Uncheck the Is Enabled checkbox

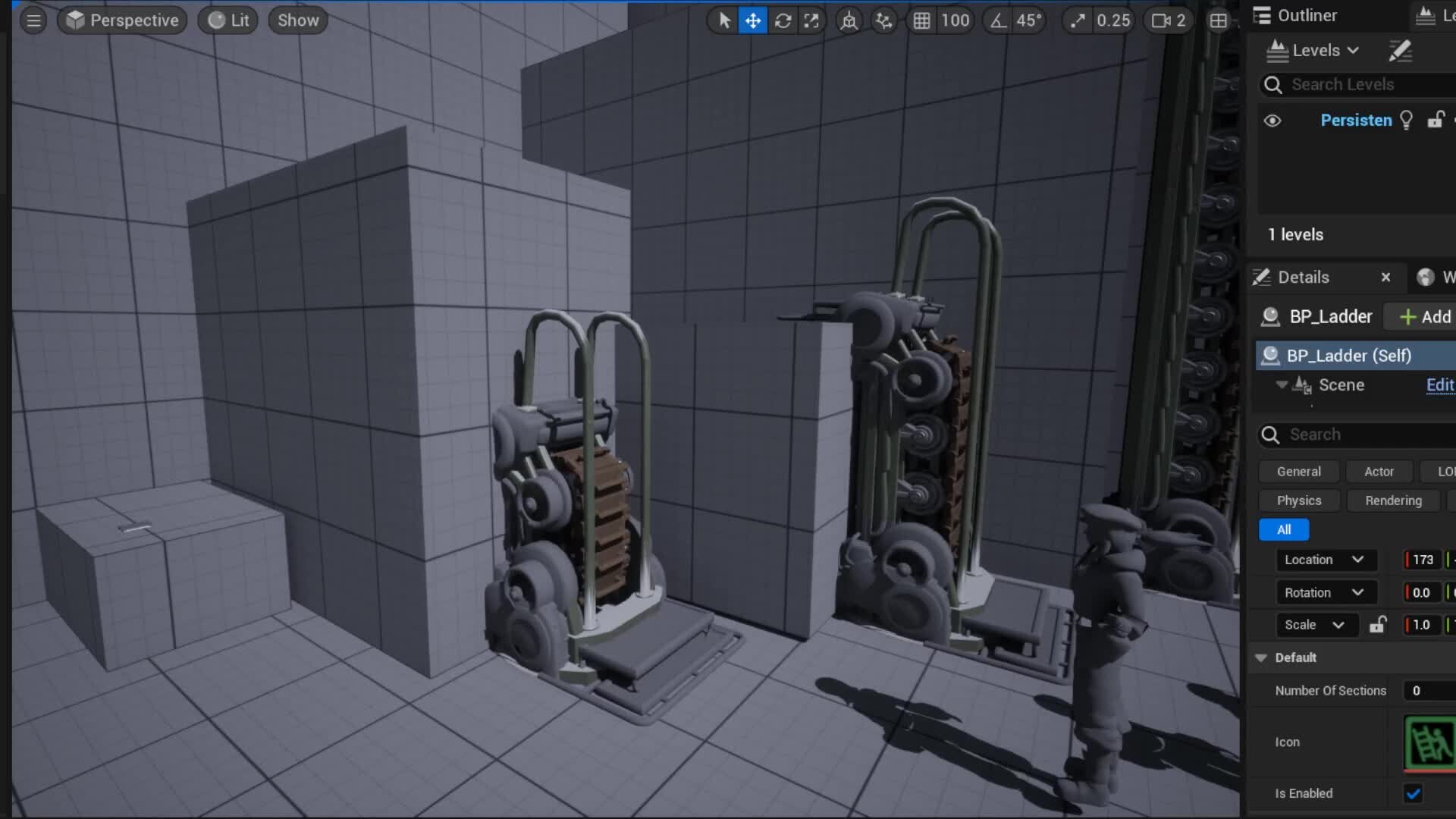click(1413, 793)
